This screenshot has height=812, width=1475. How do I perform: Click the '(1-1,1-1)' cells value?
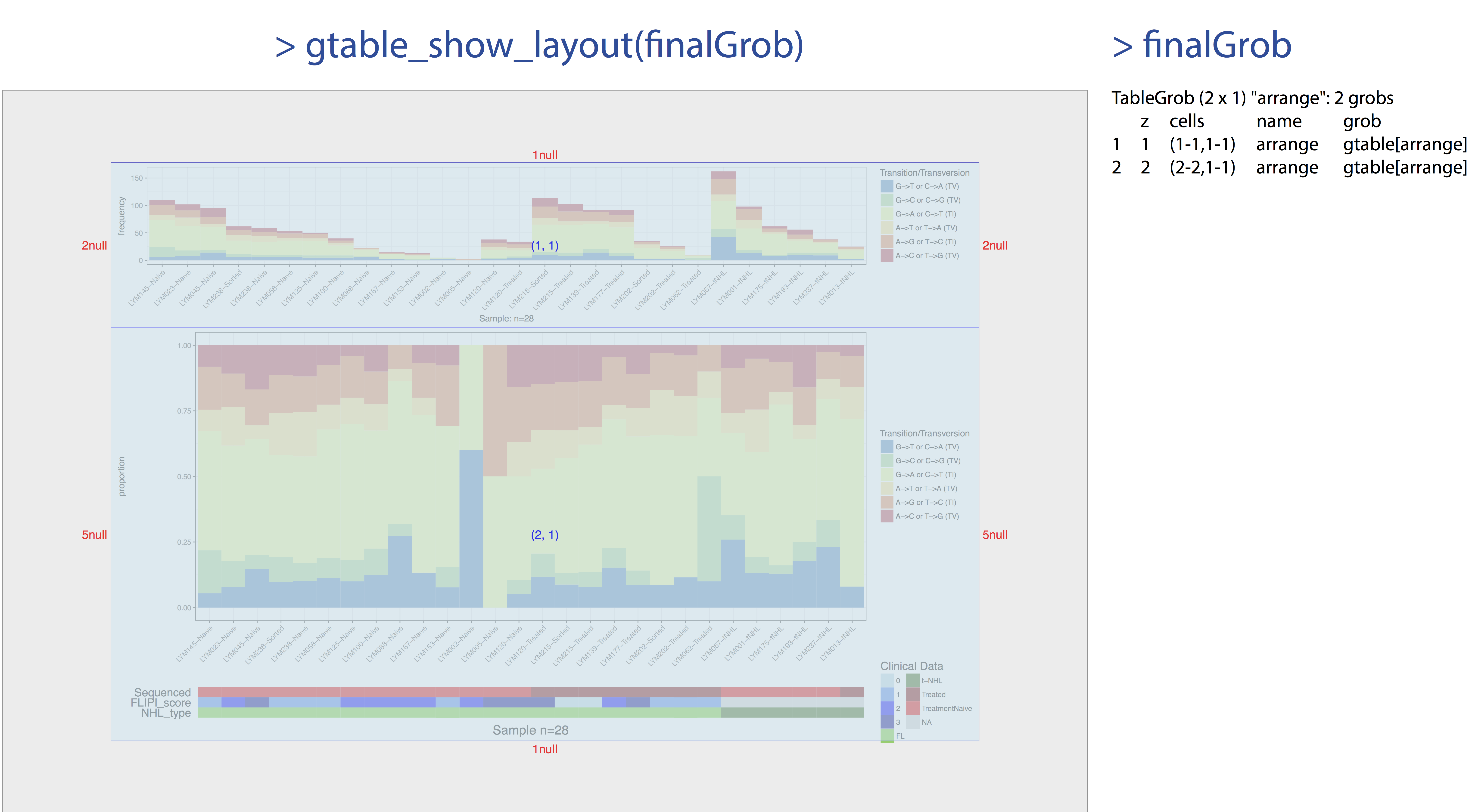coord(1202,144)
